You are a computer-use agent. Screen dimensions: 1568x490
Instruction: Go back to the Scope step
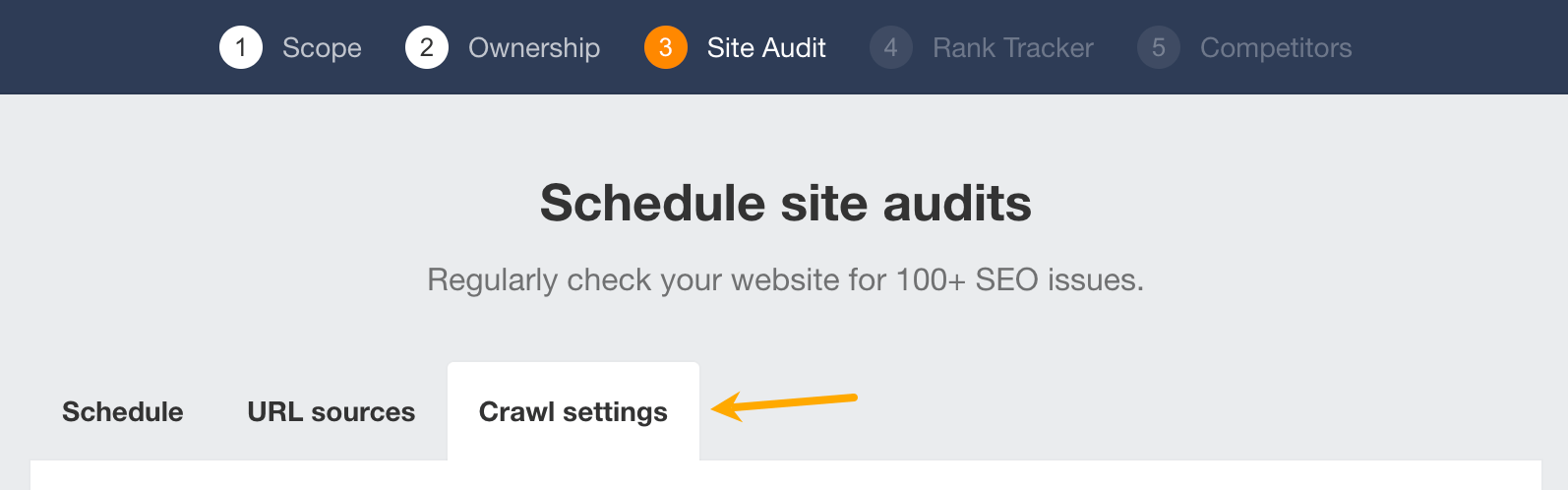click(322, 47)
